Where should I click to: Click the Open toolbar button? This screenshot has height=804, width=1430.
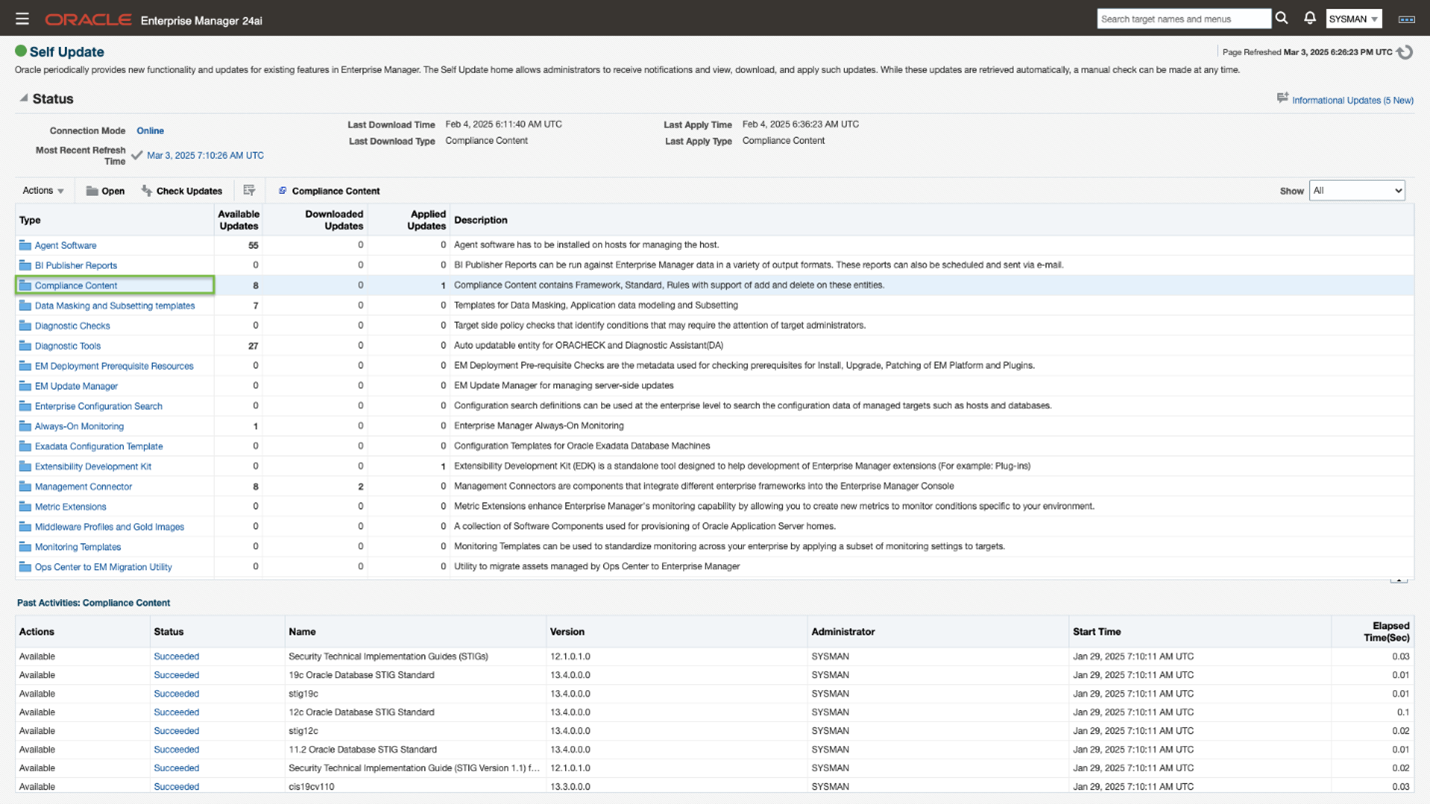105,191
